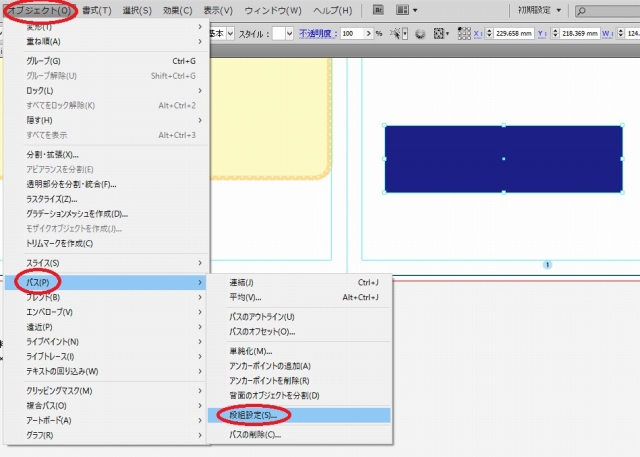Click the Select Similar Objects wand icon
640x457 pixels.
point(395,33)
